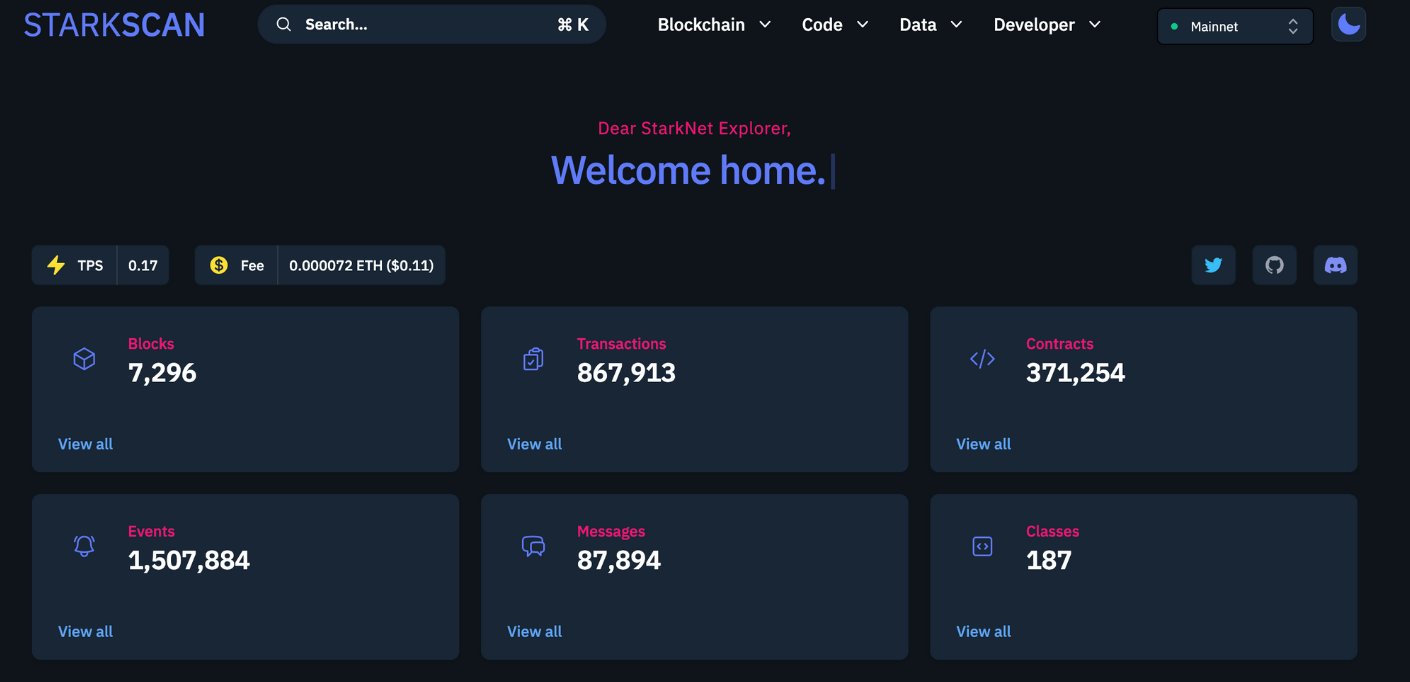This screenshot has width=1410, height=682.
Task: Click the Discord icon button
Action: (1335, 265)
